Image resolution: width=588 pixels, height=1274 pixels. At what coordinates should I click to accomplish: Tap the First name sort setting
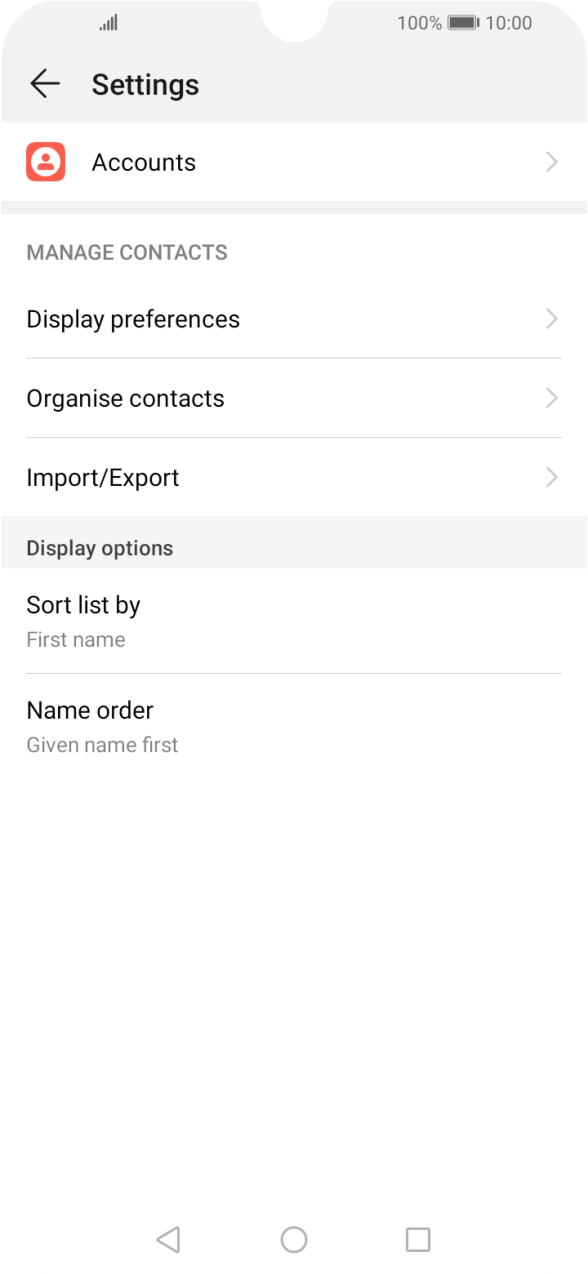(75, 639)
